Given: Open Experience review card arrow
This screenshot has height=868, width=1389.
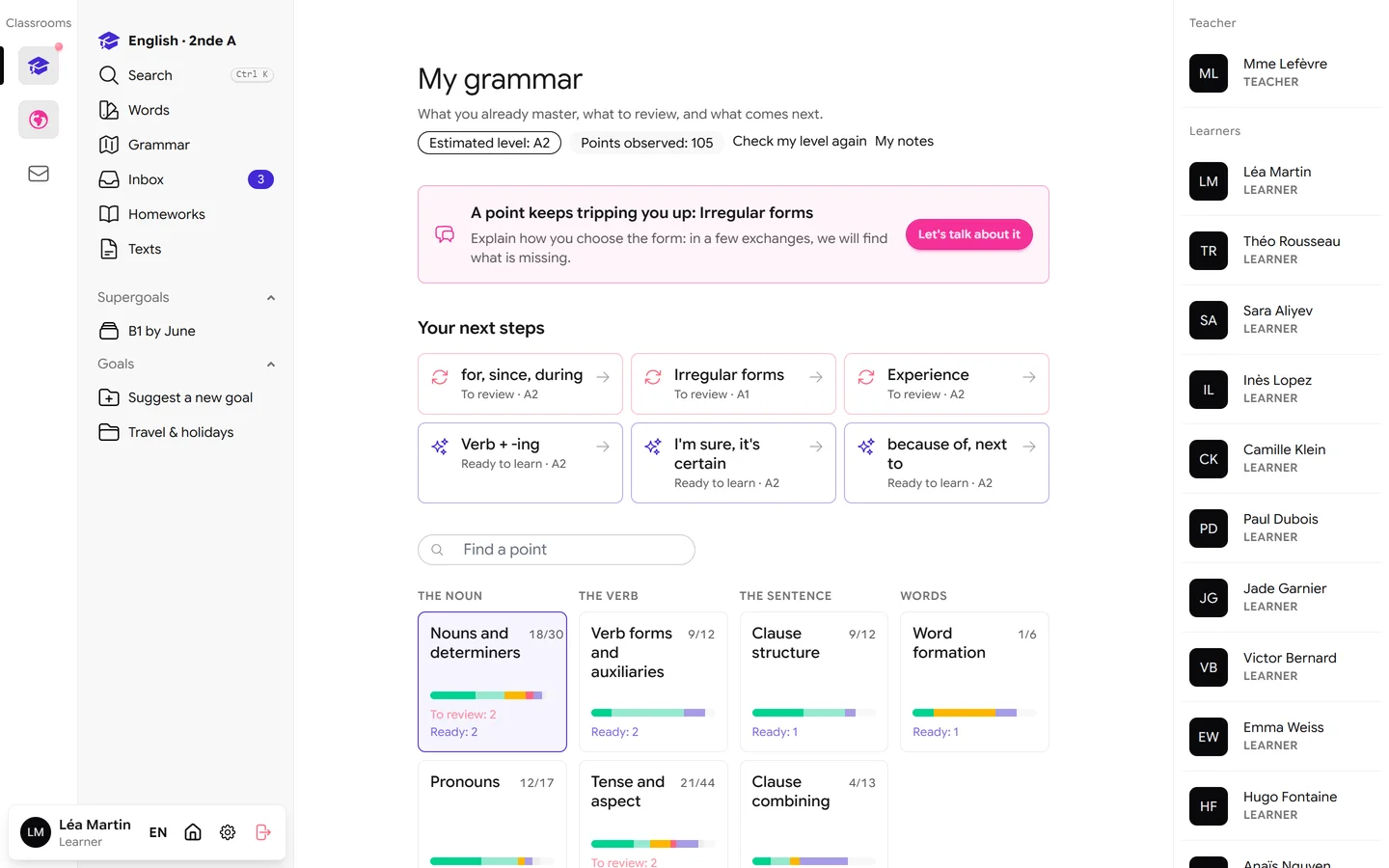Looking at the screenshot, I should pos(1029,377).
